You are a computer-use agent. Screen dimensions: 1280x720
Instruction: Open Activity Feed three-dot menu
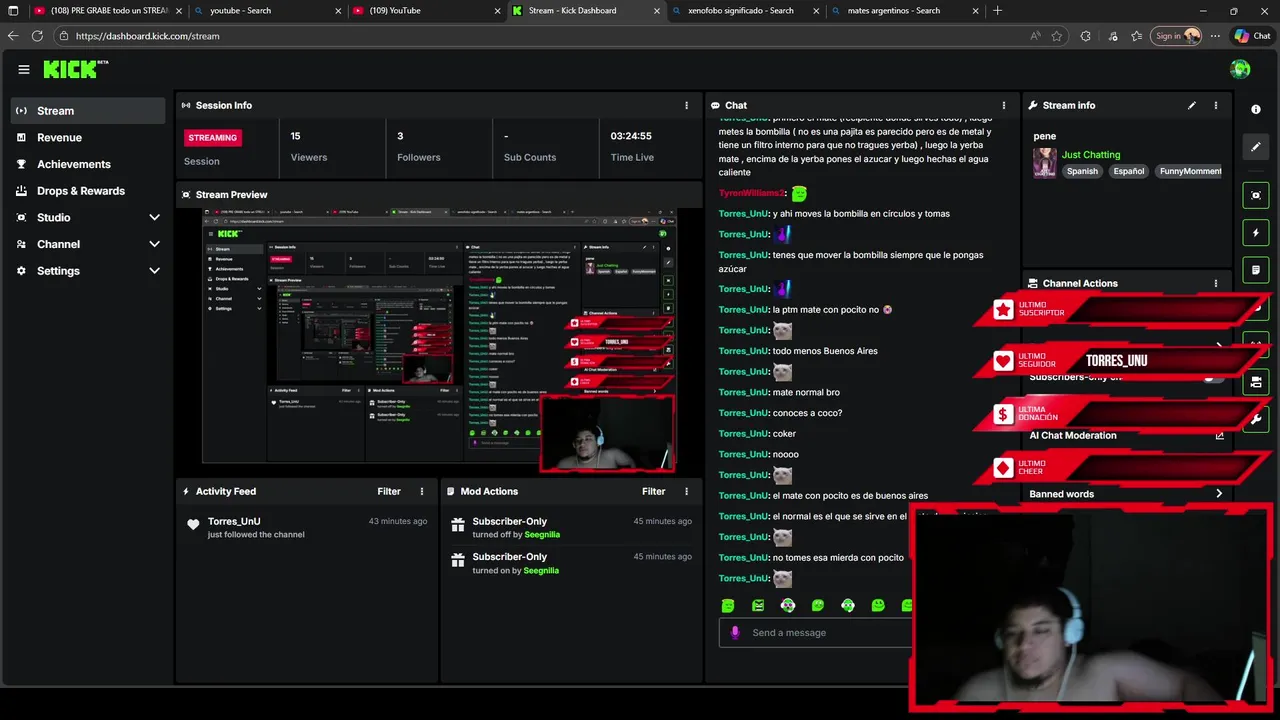[422, 491]
